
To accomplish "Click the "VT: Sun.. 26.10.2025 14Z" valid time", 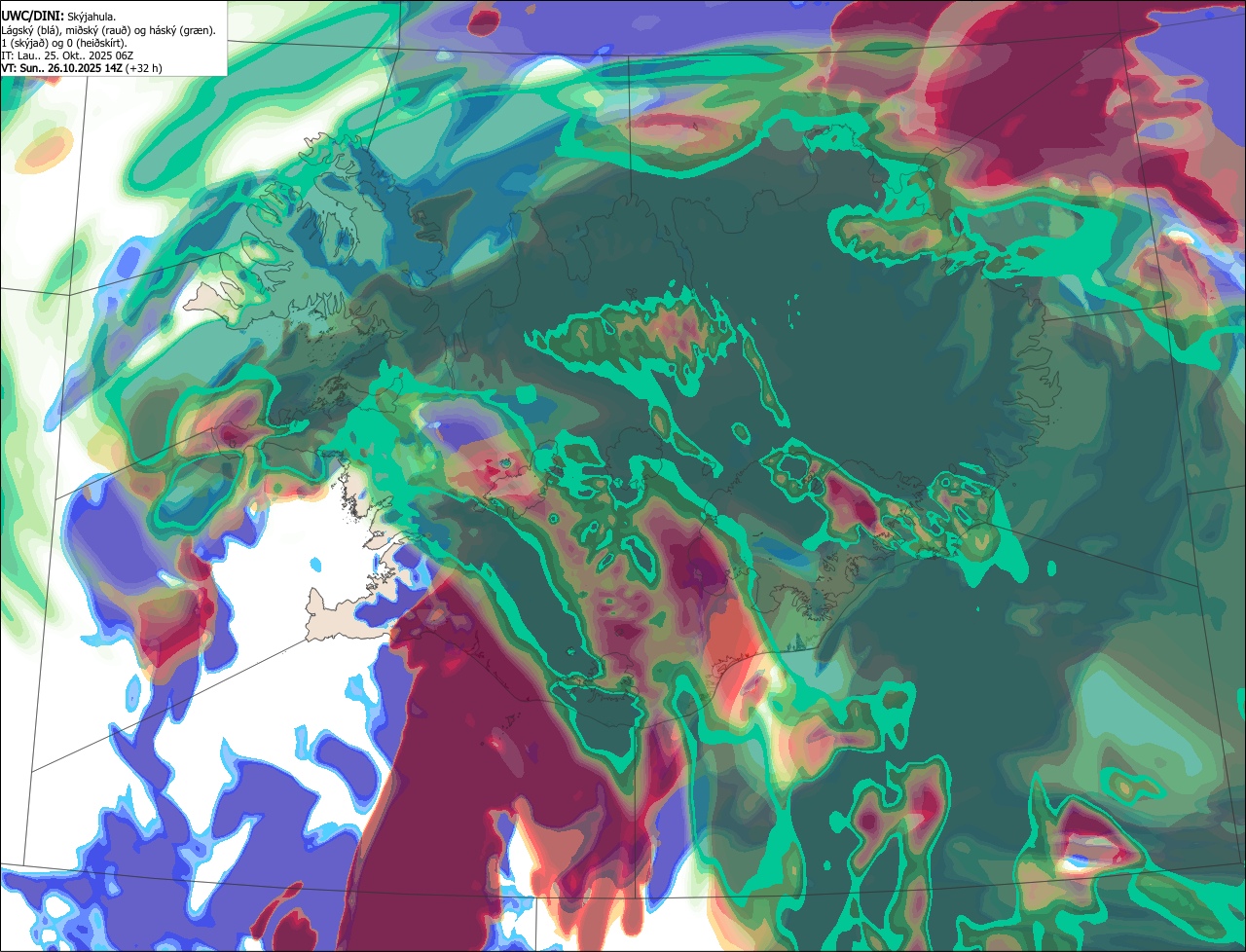I will click(x=61, y=68).
